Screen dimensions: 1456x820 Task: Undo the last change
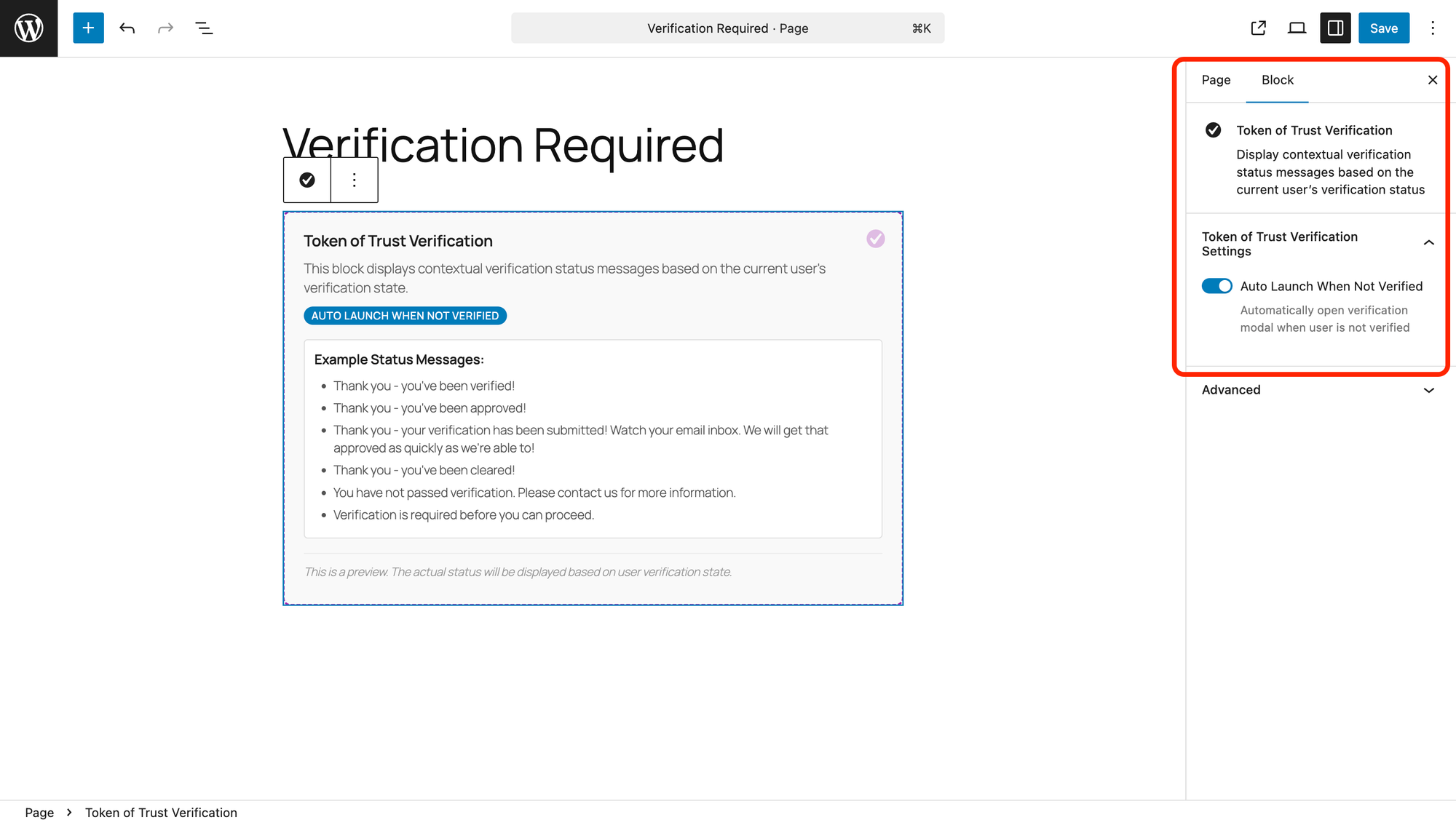pyautogui.click(x=127, y=28)
